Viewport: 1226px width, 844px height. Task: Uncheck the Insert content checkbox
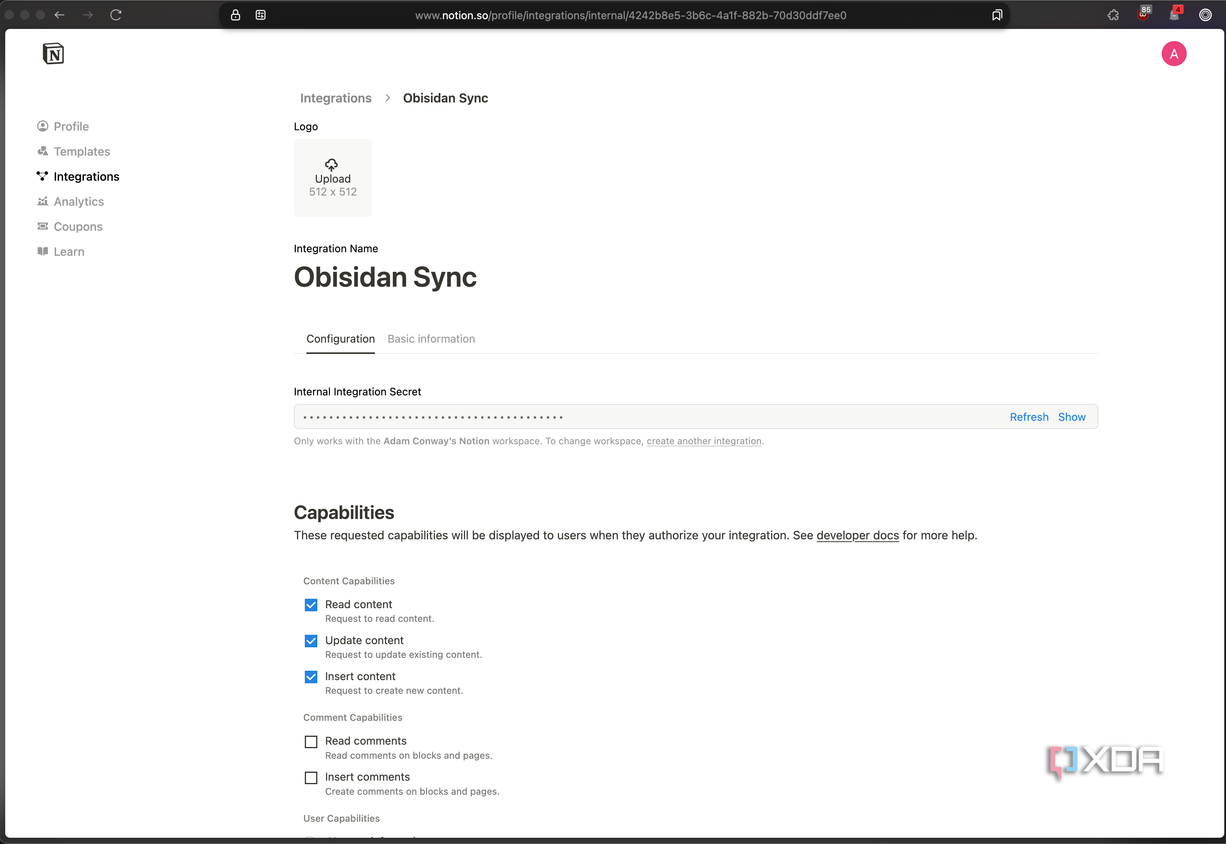click(311, 677)
